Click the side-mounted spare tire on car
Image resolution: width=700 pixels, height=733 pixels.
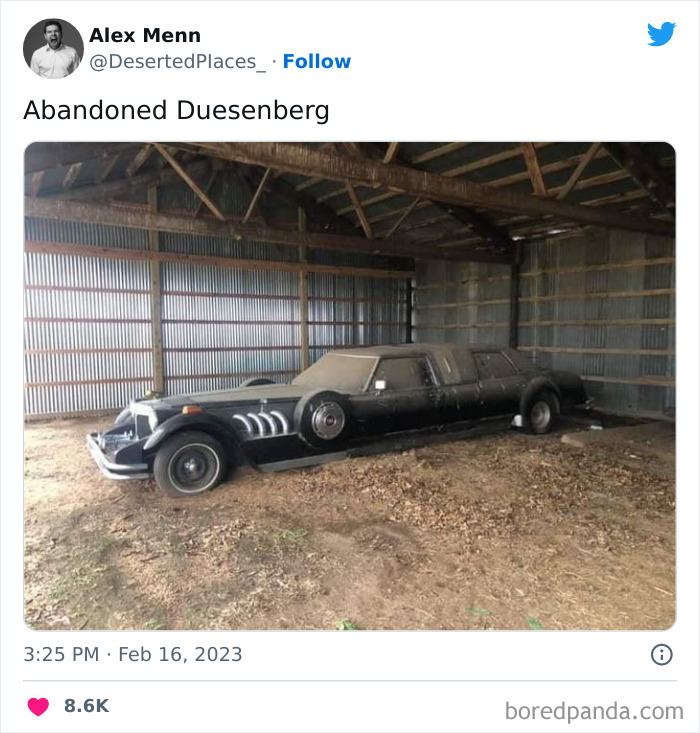coord(323,418)
